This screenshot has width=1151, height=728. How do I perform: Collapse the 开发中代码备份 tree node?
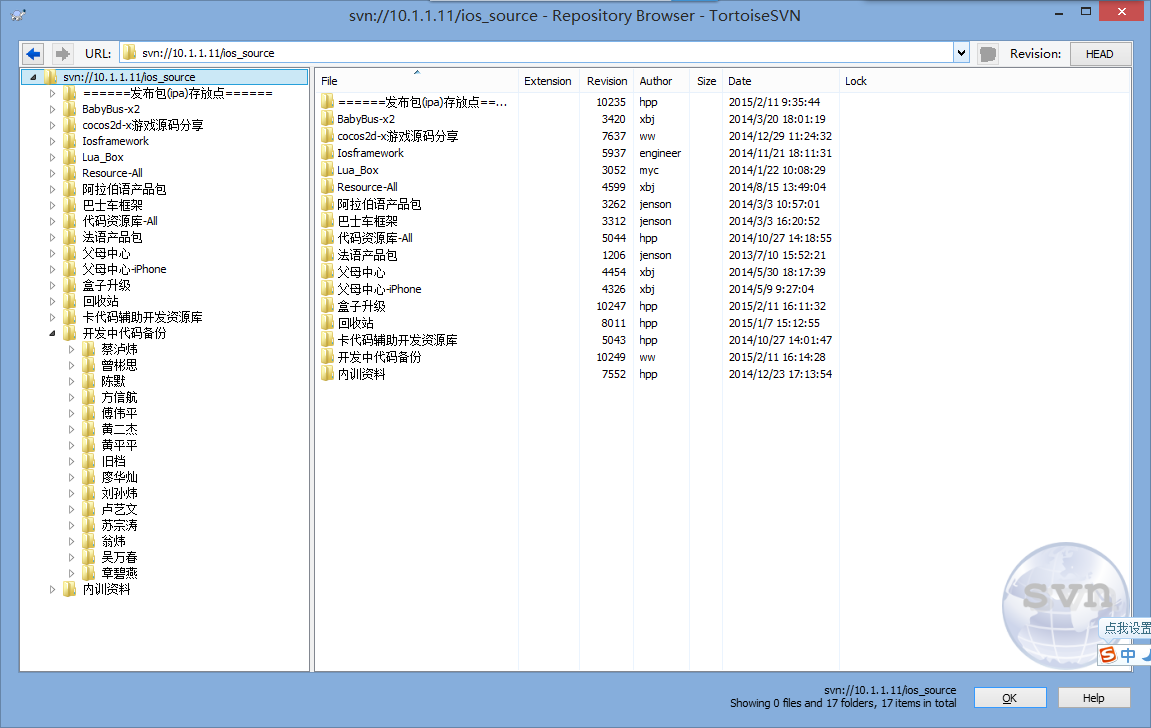tap(52, 333)
